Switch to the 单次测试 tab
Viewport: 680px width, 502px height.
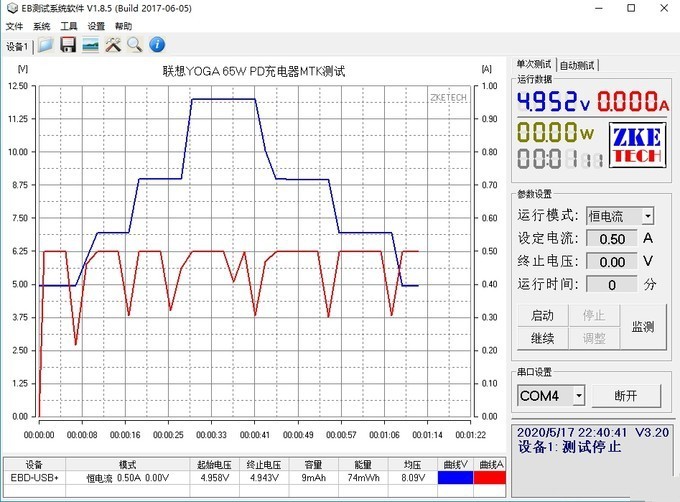click(x=534, y=65)
